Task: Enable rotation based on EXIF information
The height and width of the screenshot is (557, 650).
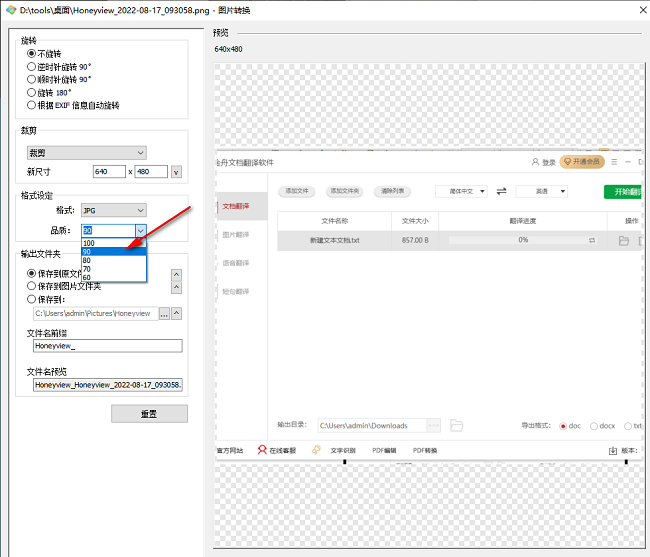Action: pyautogui.click(x=73, y=105)
